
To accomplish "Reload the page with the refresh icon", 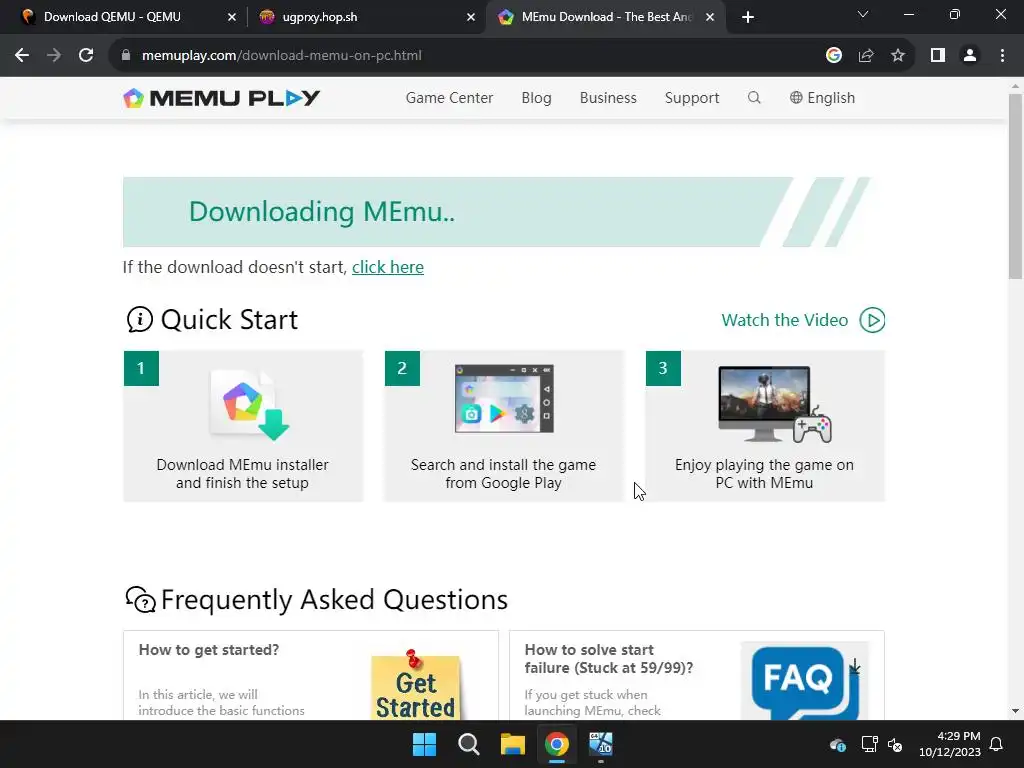I will tap(86, 56).
